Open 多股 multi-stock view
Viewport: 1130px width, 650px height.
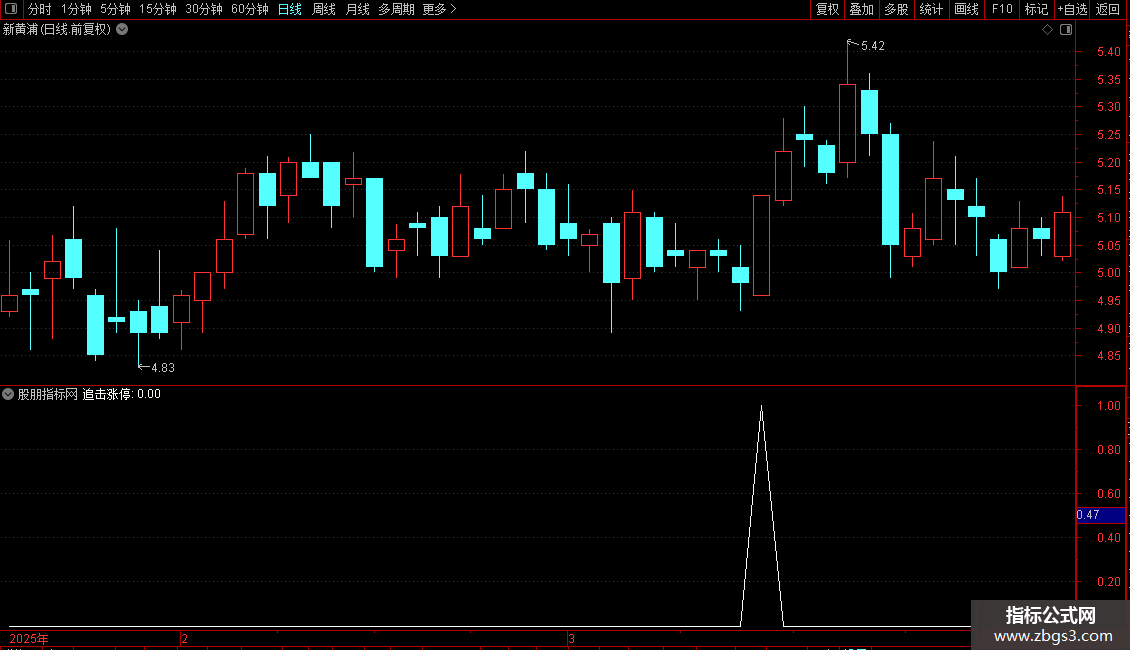point(896,9)
